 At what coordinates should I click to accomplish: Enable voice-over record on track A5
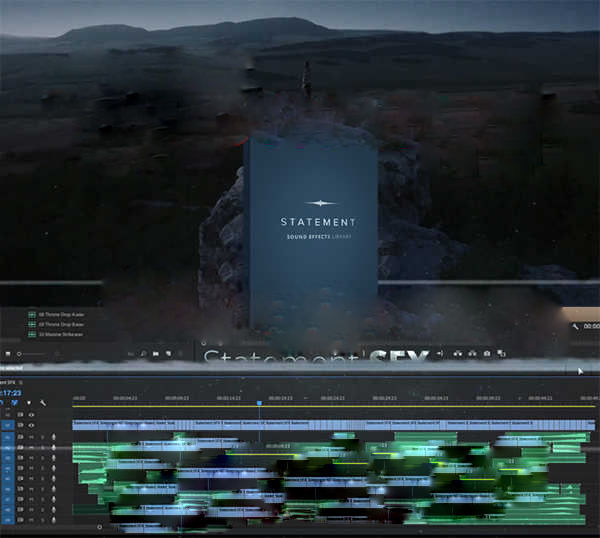54,479
